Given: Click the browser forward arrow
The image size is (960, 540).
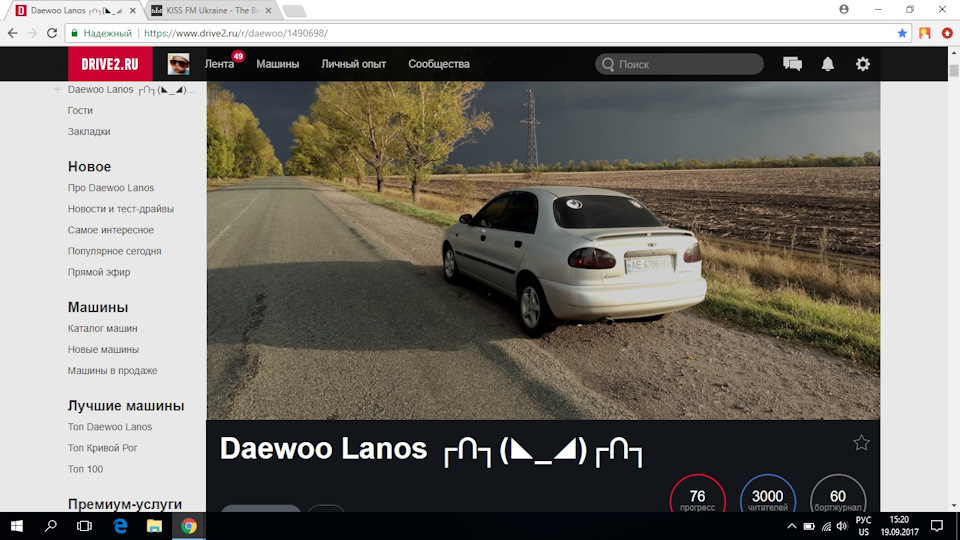Looking at the screenshot, I should [x=32, y=33].
